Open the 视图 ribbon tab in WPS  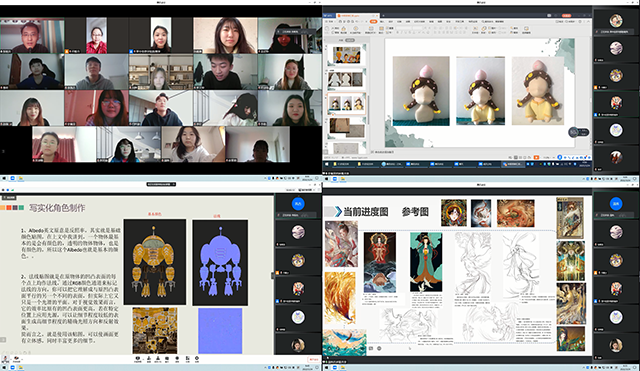point(440,21)
